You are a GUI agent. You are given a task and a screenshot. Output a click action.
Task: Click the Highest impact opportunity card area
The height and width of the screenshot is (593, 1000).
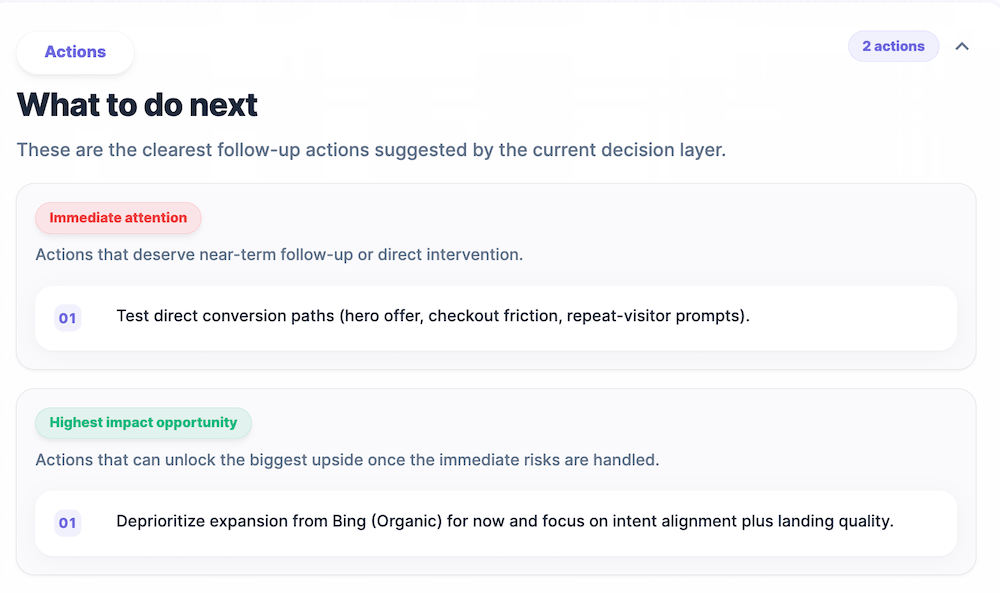(497, 481)
